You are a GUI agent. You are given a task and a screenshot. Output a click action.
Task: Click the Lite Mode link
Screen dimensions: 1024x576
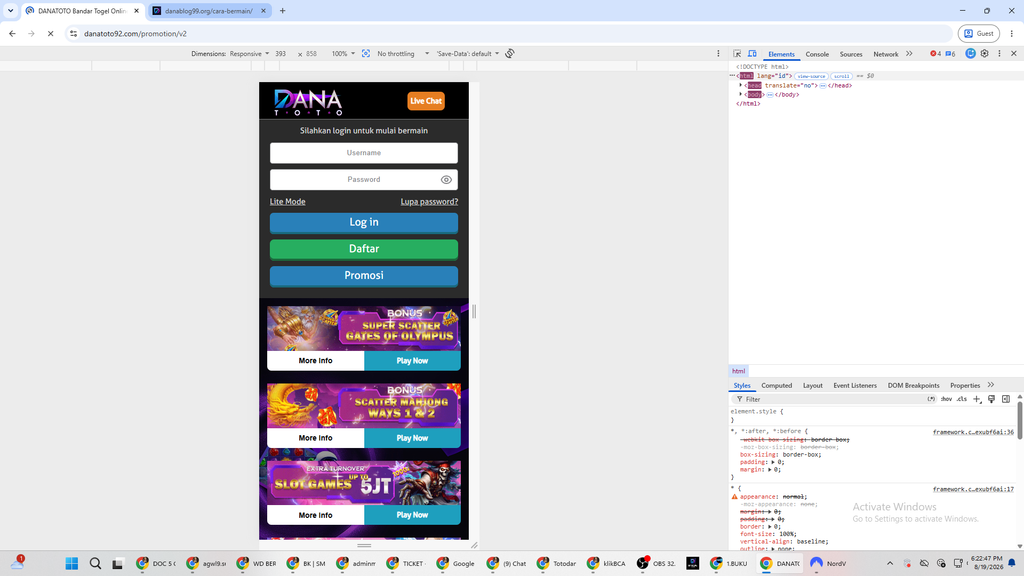coord(287,201)
